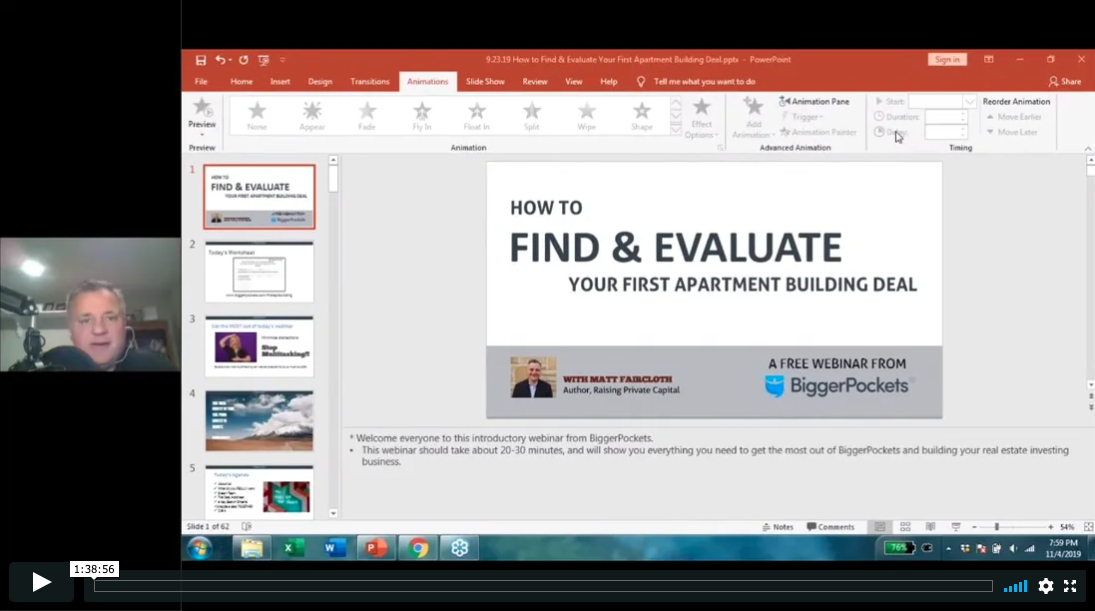Open the Add Animation dropdown
This screenshot has width=1095, height=611.
pyautogui.click(x=753, y=119)
